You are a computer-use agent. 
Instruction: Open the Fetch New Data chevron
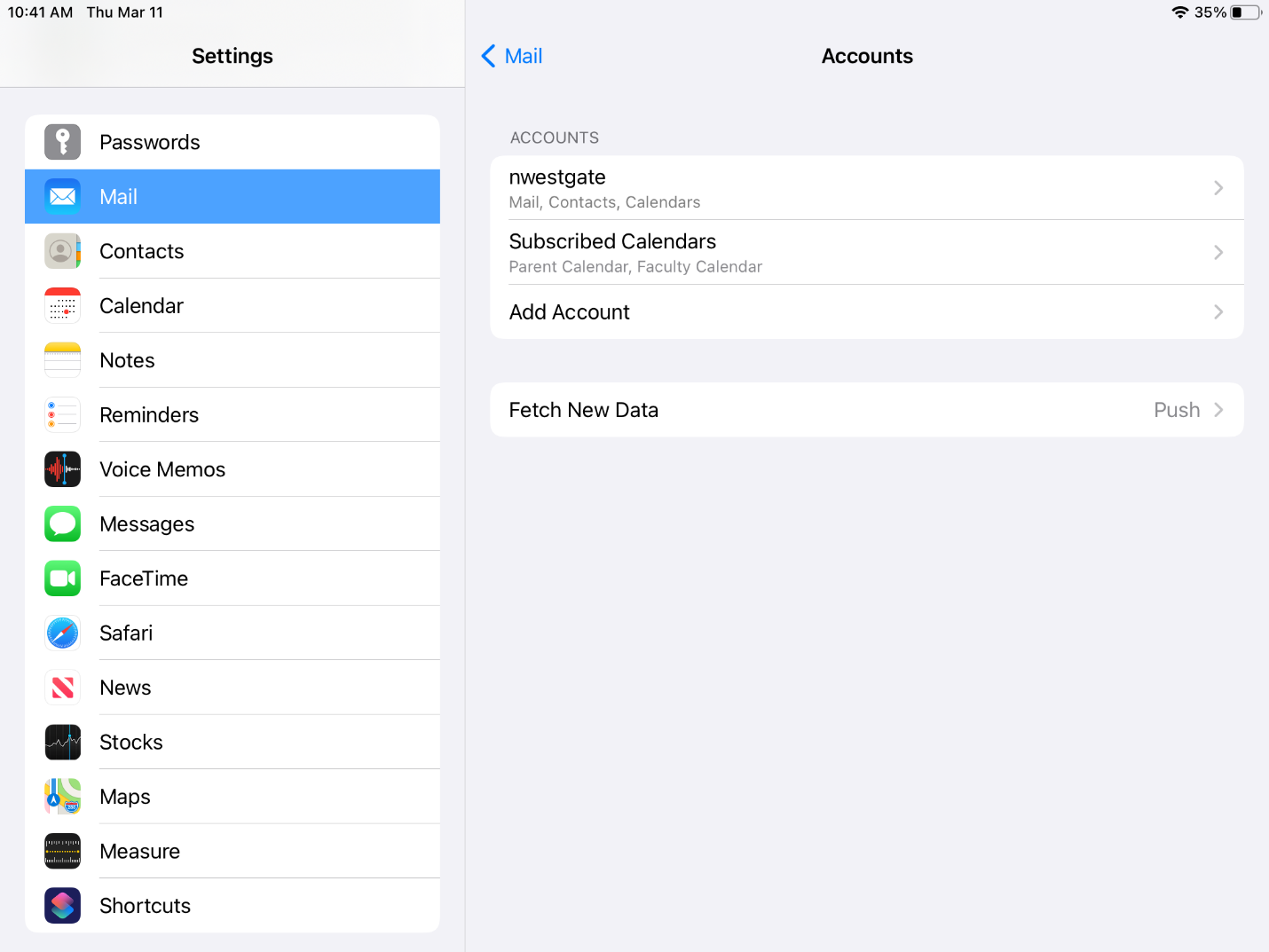(x=1218, y=410)
